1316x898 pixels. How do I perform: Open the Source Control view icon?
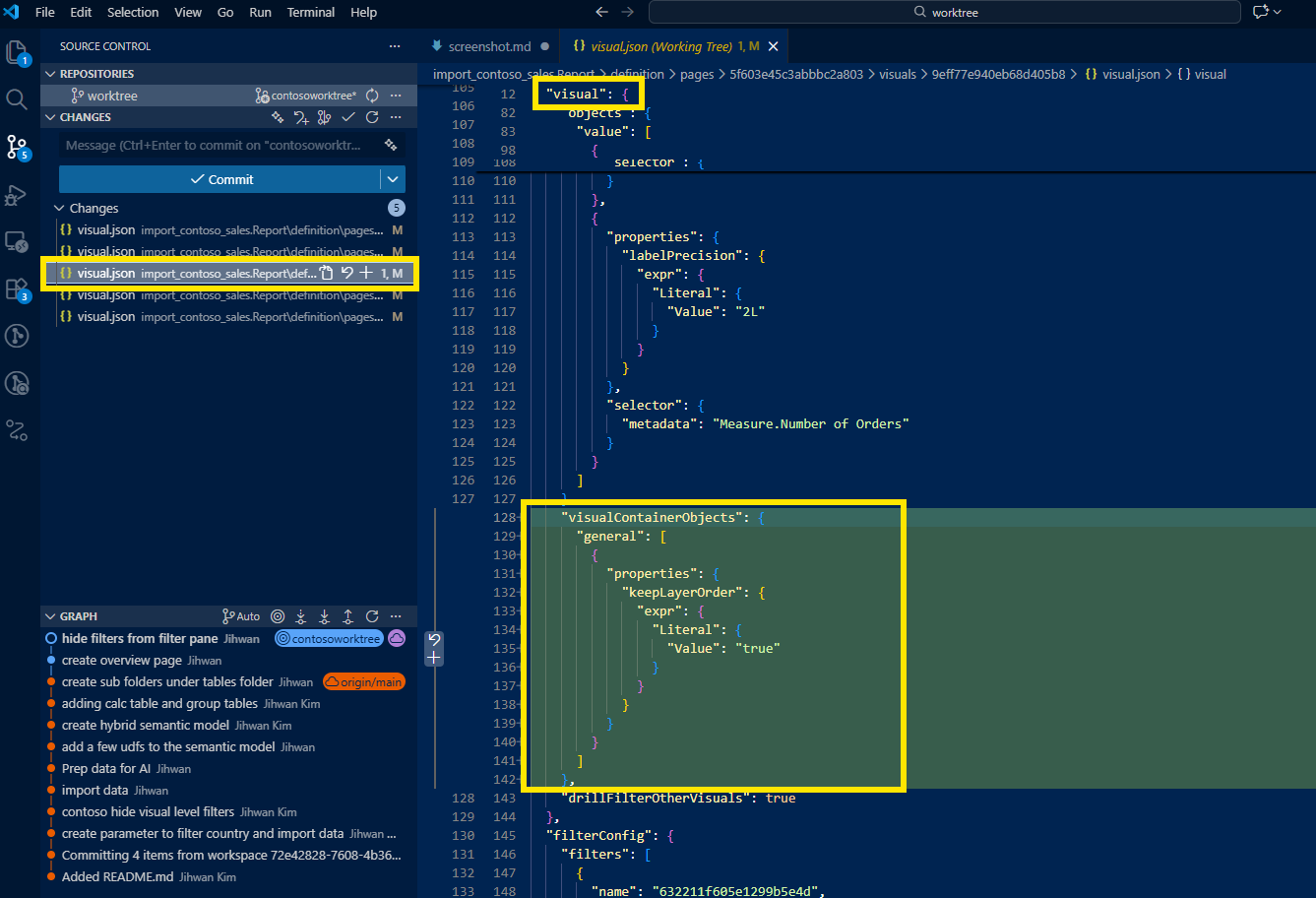pyautogui.click(x=17, y=147)
